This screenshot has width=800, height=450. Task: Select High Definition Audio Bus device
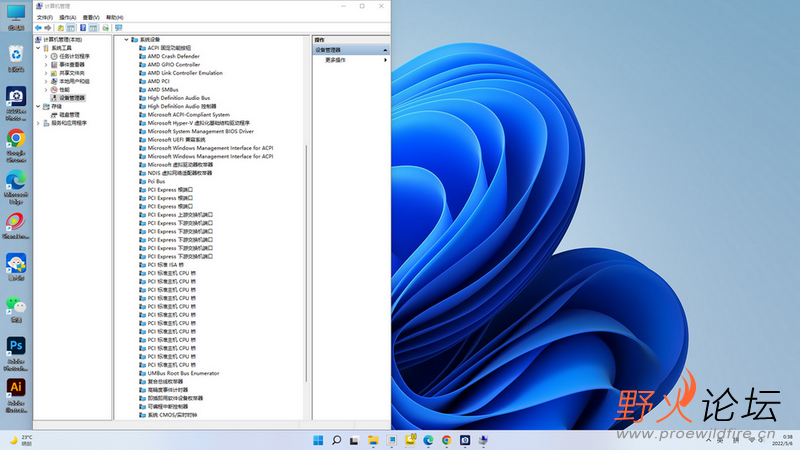179,98
